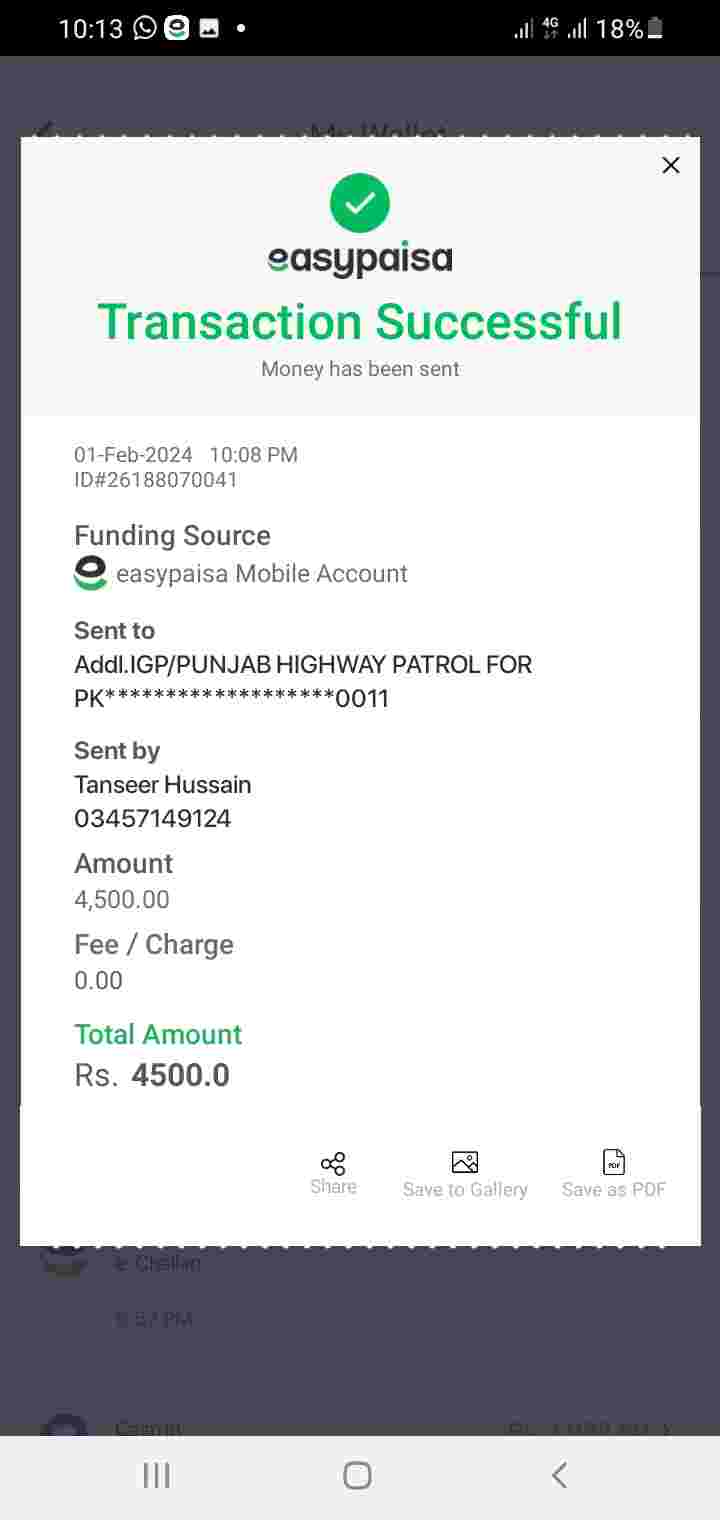Image resolution: width=720 pixels, height=1520 pixels.
Task: Tap the sender phone number
Action: coord(152,818)
